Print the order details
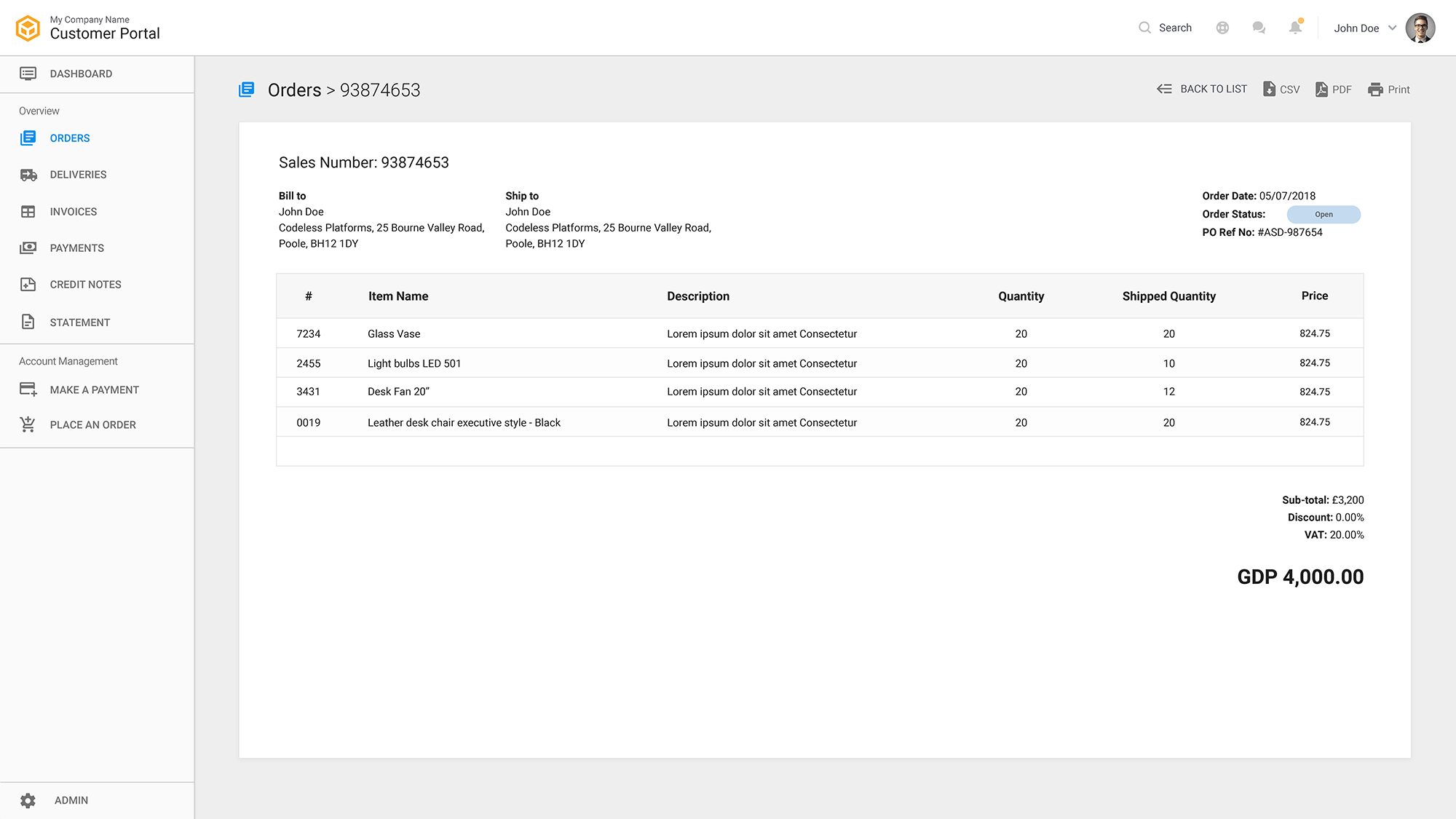Screen dimensions: 1456x819 [x=1389, y=89]
